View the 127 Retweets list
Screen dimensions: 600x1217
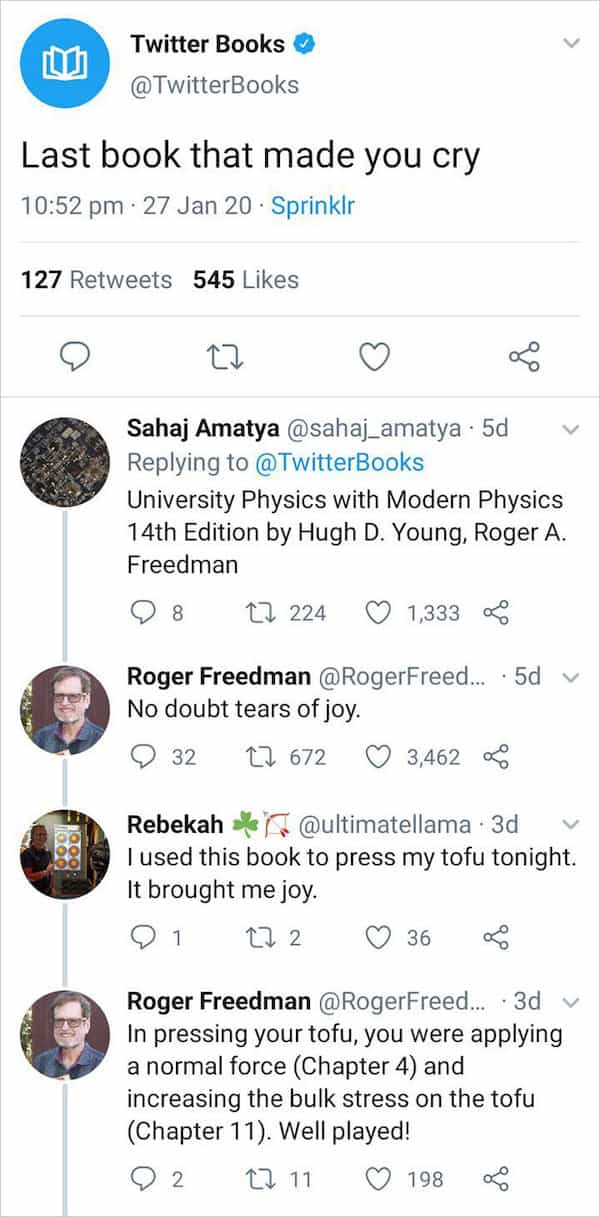tap(96, 280)
